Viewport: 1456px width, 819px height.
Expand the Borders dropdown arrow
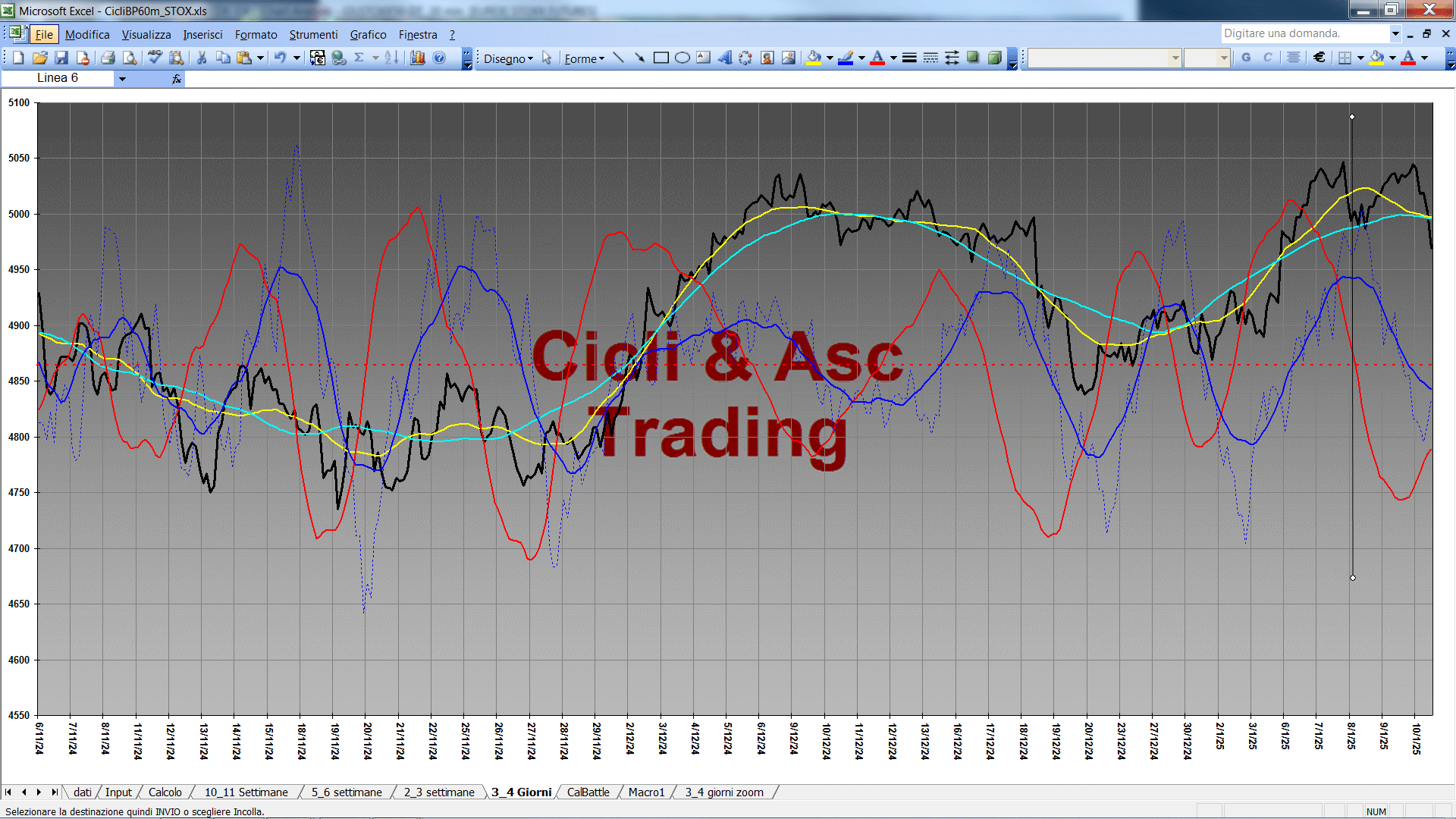[1360, 58]
